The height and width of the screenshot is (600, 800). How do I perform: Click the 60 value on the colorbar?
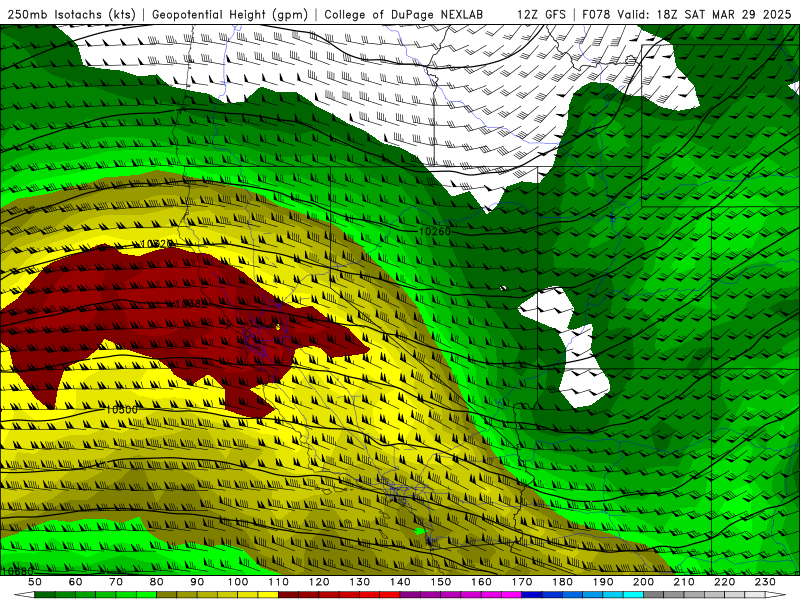coord(76,582)
